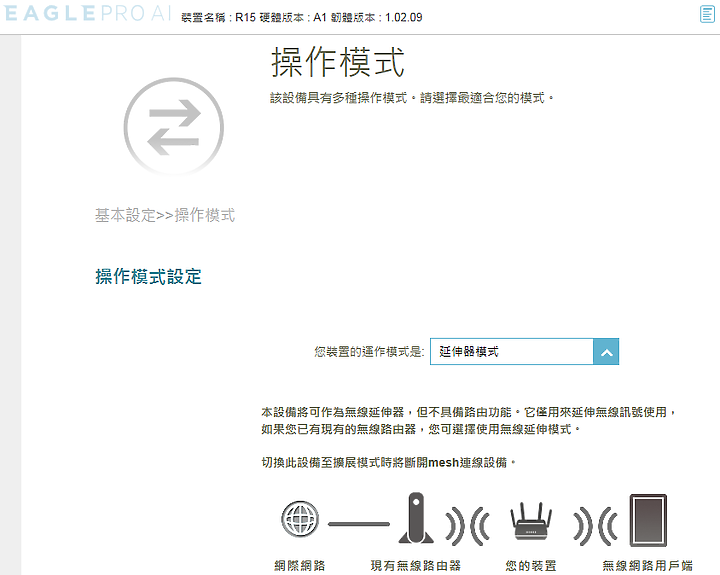Viewport: 720px width, 575px height.
Task: Click the firmware version 1.02.09 text
Action: 404,17
